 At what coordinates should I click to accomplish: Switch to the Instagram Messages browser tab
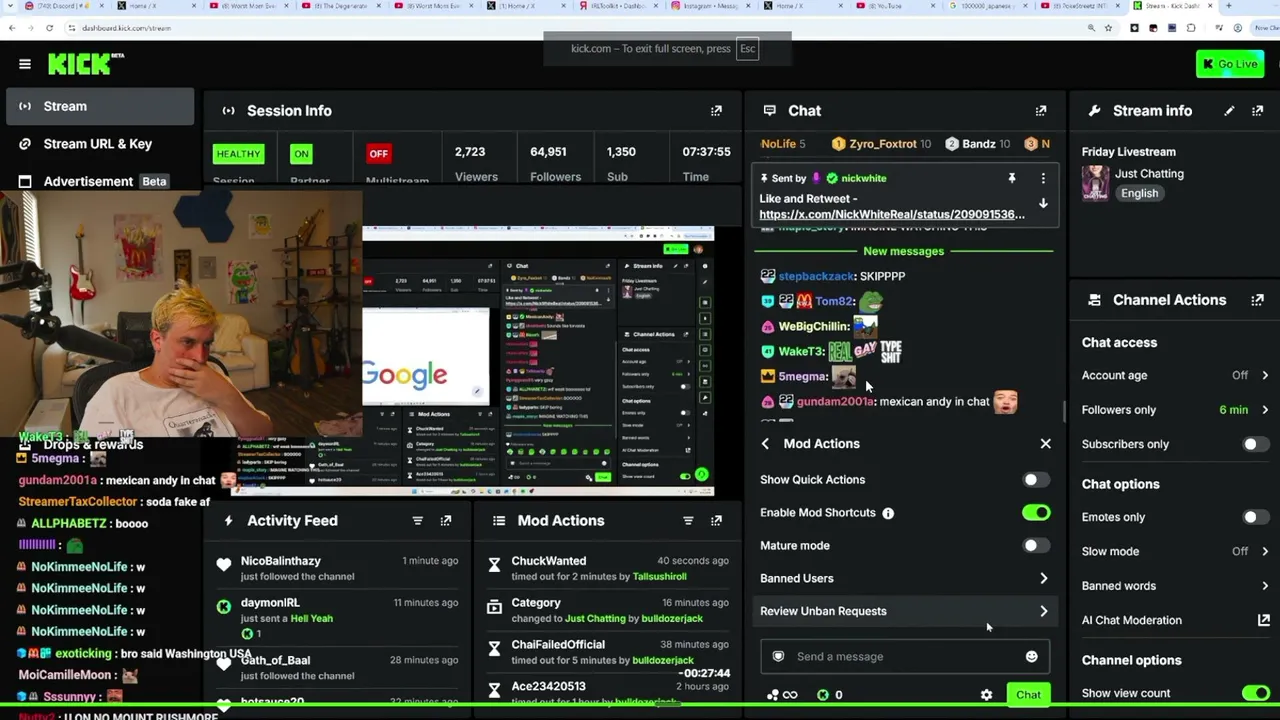[707, 6]
